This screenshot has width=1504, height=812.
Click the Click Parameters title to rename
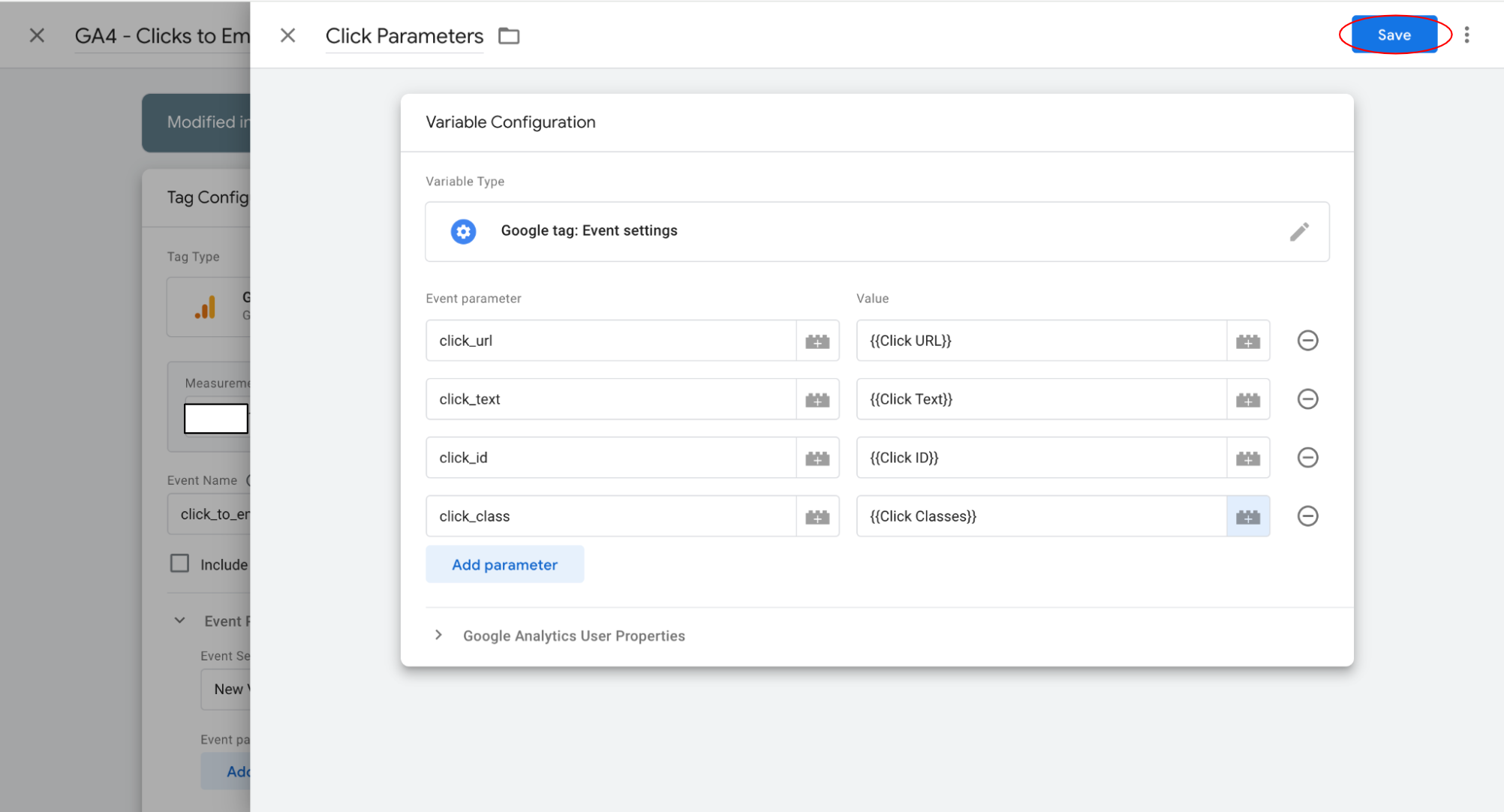point(404,36)
